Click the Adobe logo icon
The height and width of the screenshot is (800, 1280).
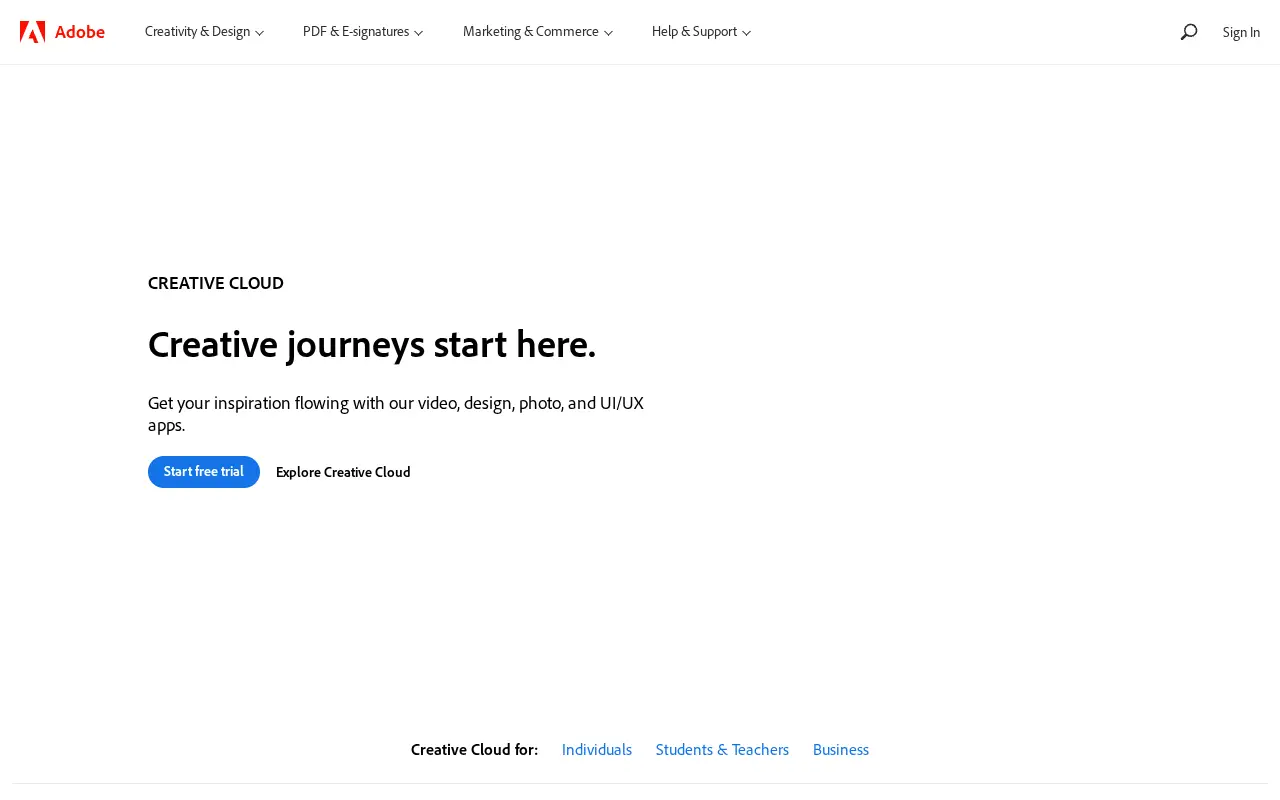pos(32,32)
